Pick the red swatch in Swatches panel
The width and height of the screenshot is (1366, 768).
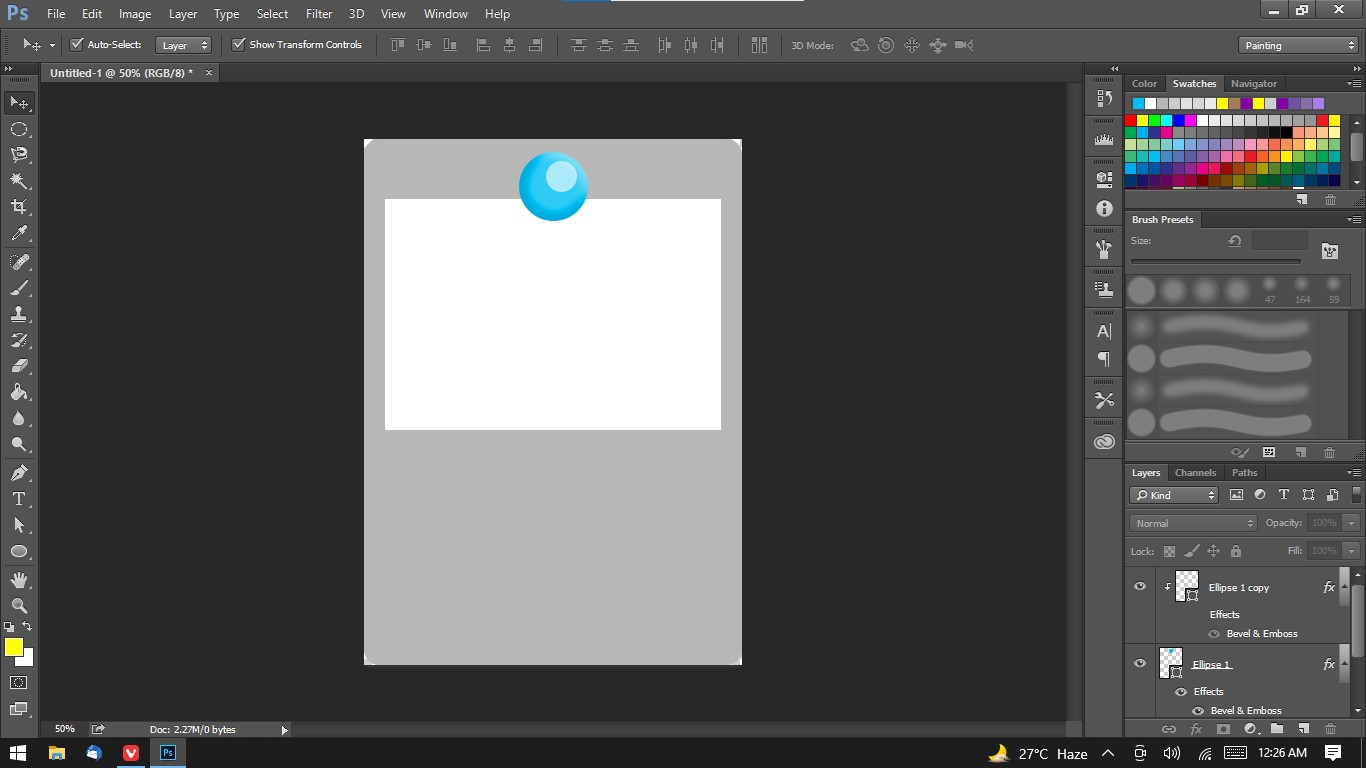coord(1131,120)
